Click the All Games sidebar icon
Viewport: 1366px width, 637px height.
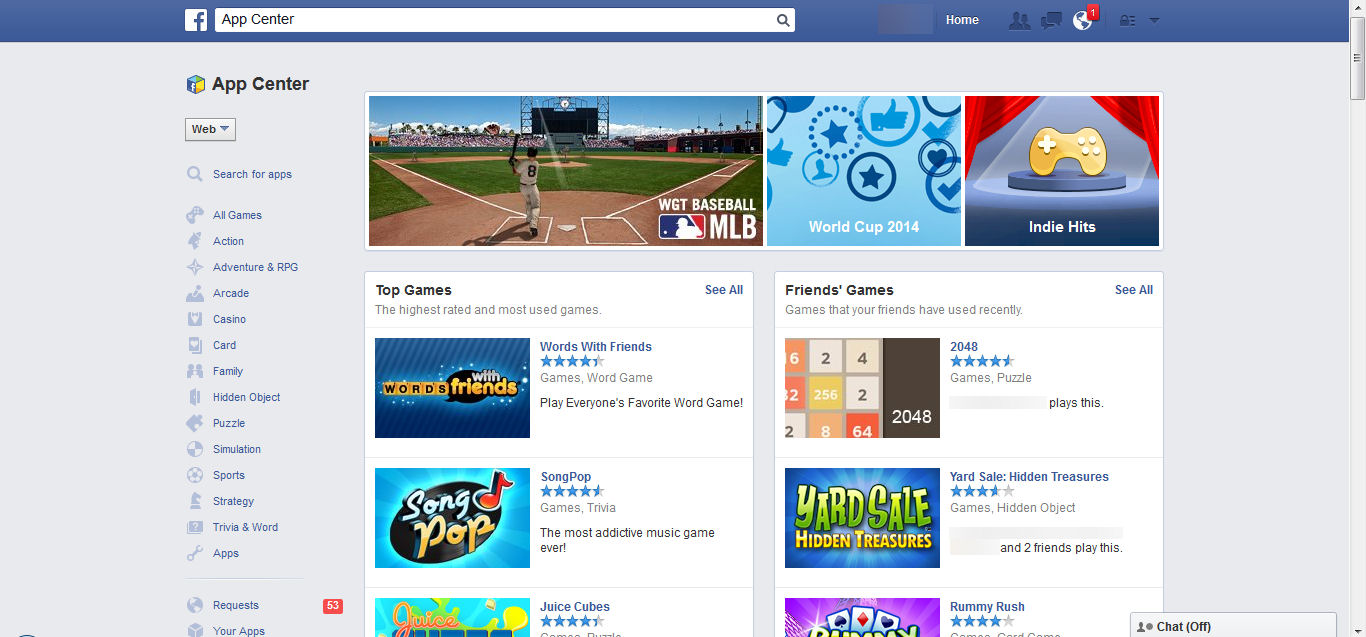195,215
